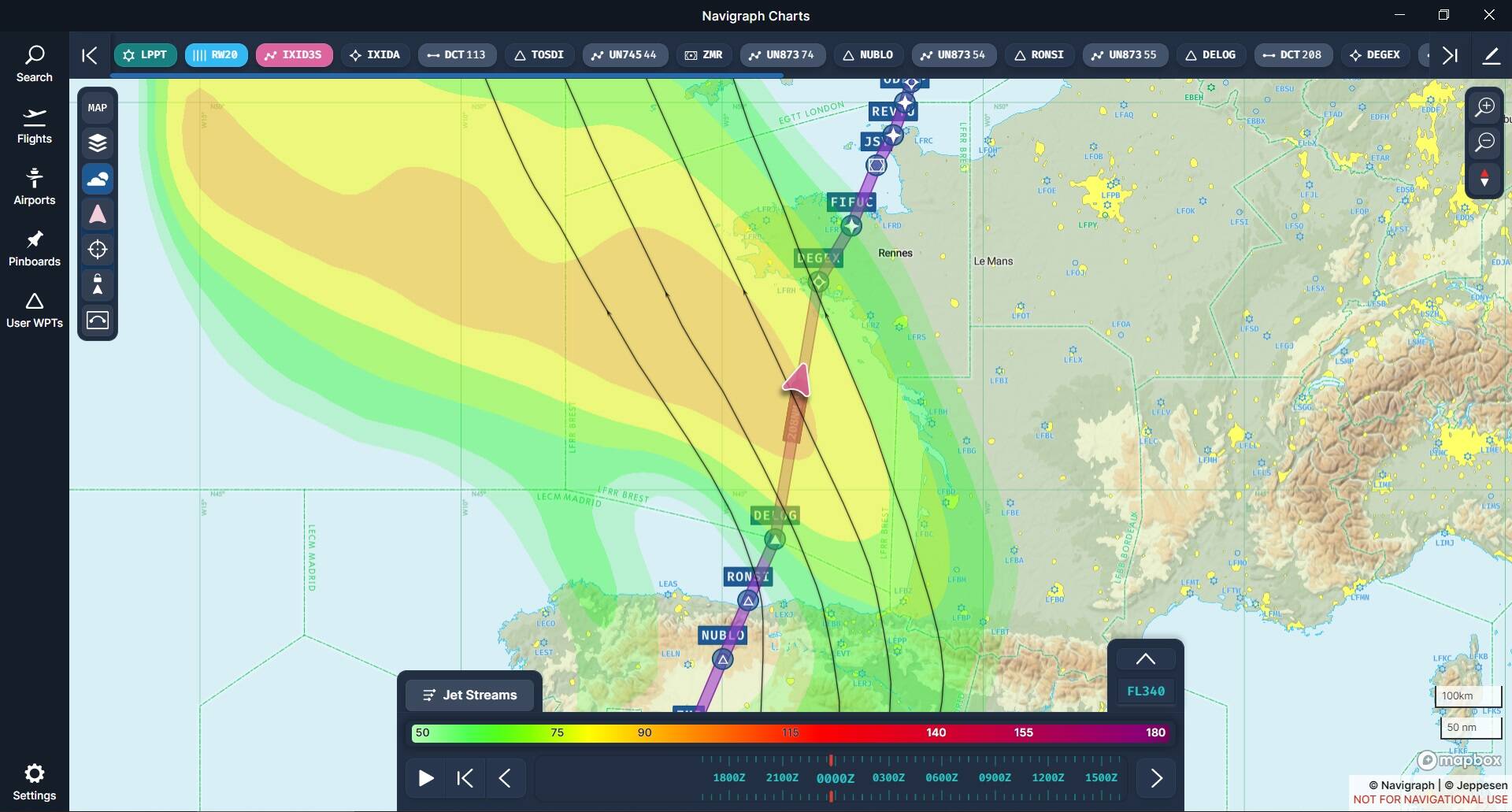Open the Jet Streams layer dropdown
The image size is (1512, 812).
tap(469, 695)
